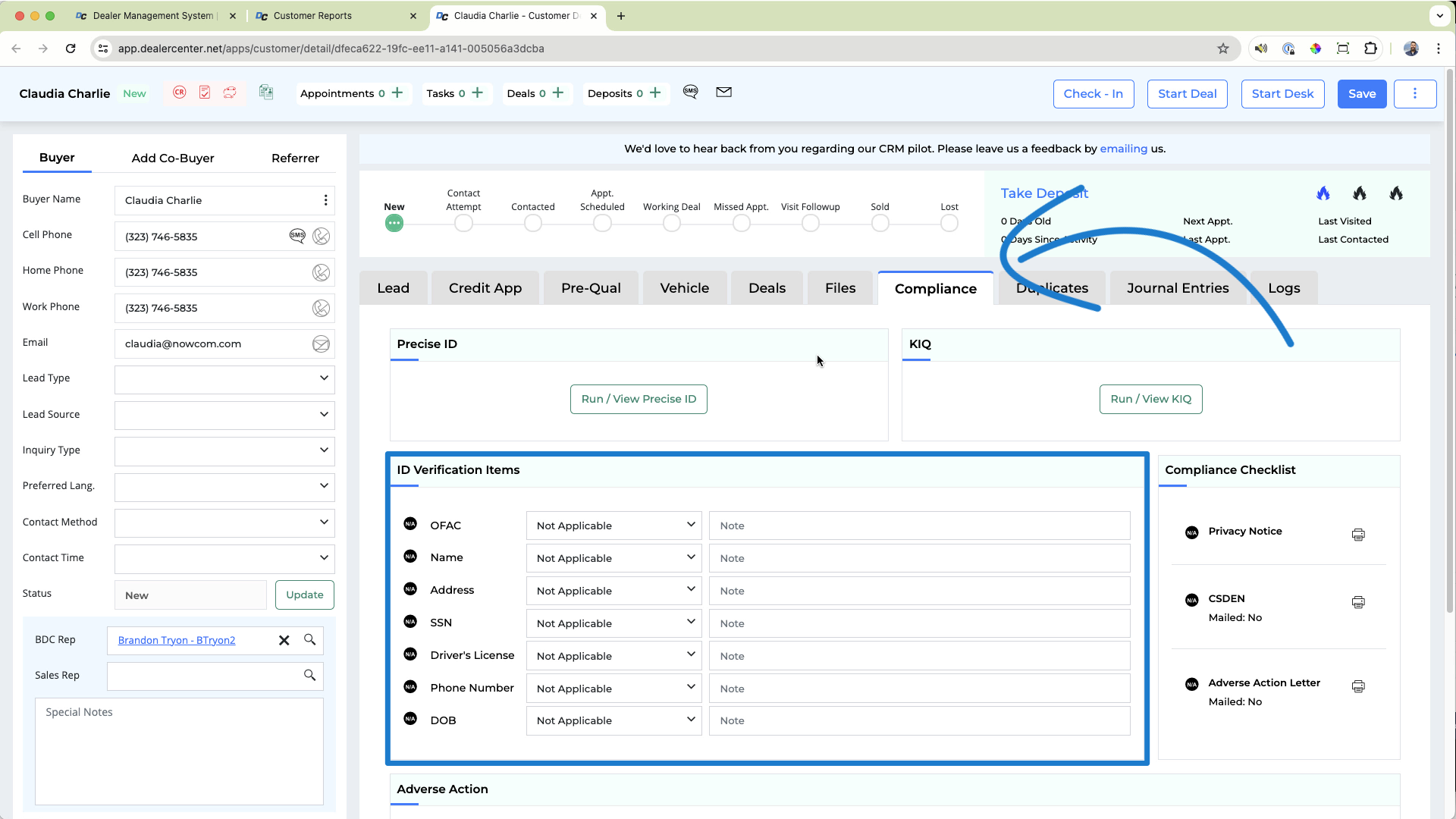Search Sales Rep with magnifier icon

[x=310, y=675]
